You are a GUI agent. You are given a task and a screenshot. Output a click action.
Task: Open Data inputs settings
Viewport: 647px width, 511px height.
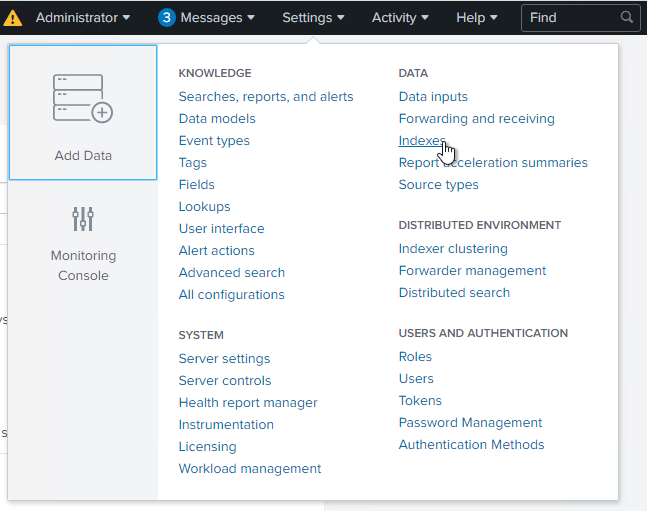tap(433, 97)
